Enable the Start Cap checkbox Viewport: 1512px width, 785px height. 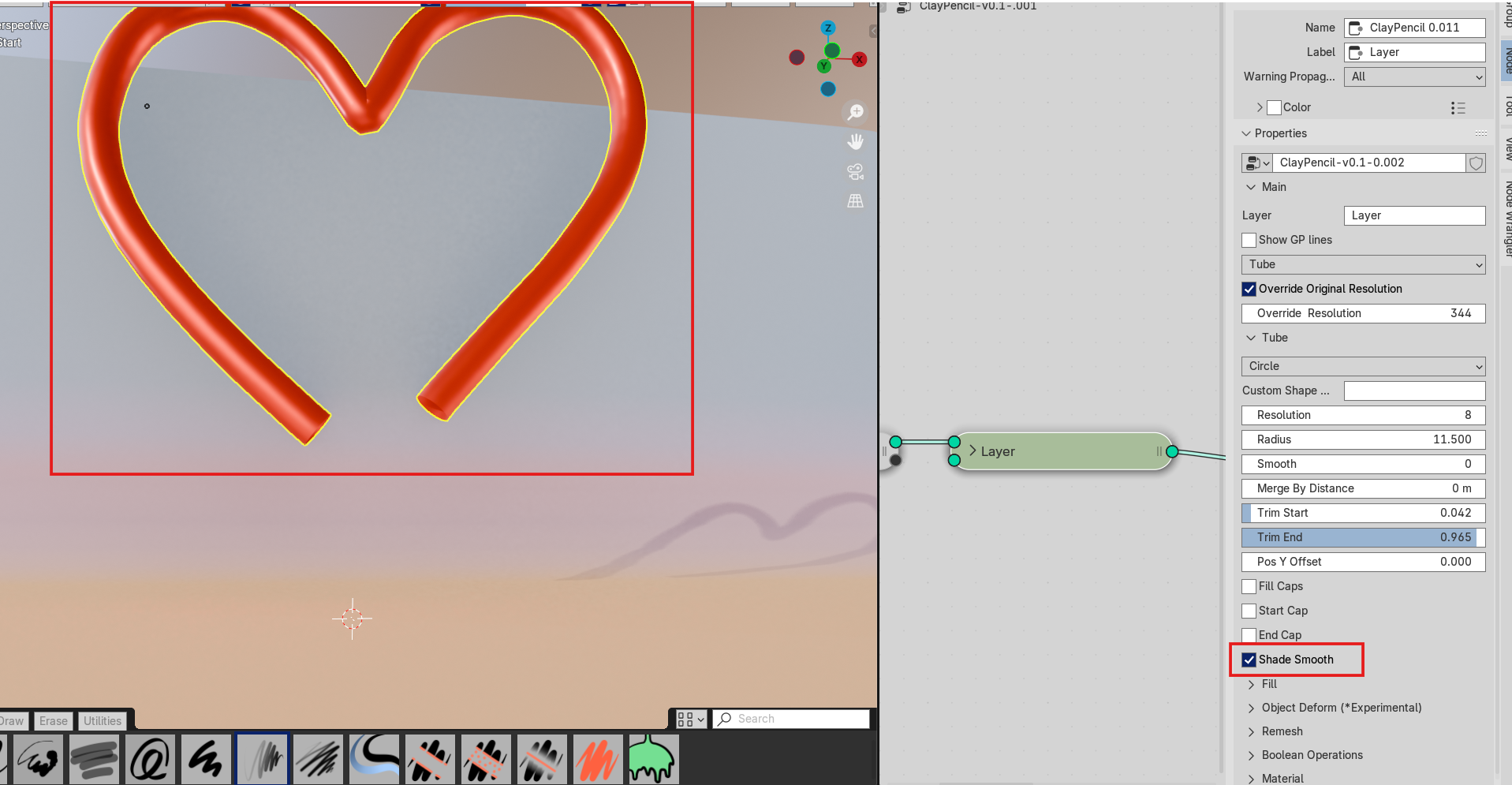(1249, 611)
